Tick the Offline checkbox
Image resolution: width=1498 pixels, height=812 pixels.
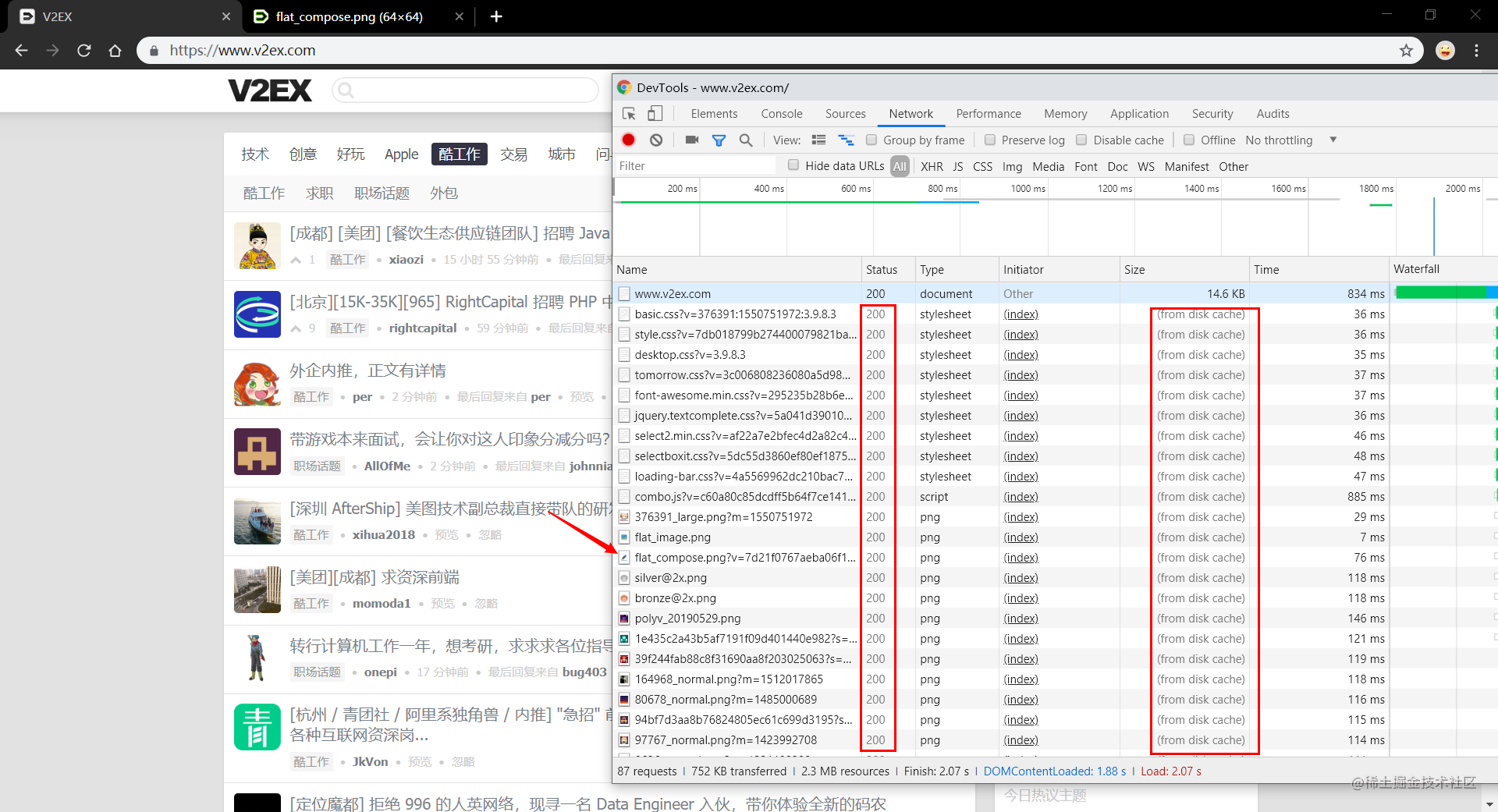[1189, 140]
